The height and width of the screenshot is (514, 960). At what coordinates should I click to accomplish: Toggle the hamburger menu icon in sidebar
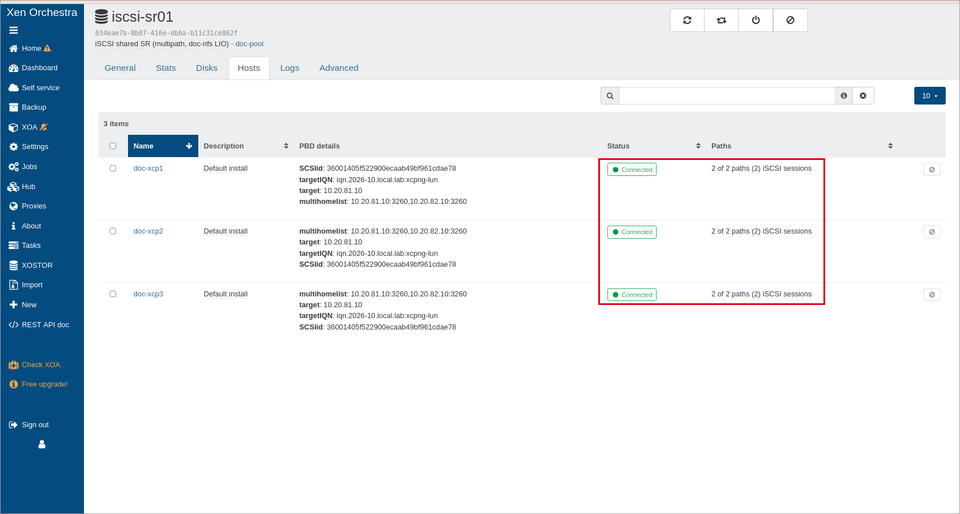click(x=13, y=30)
